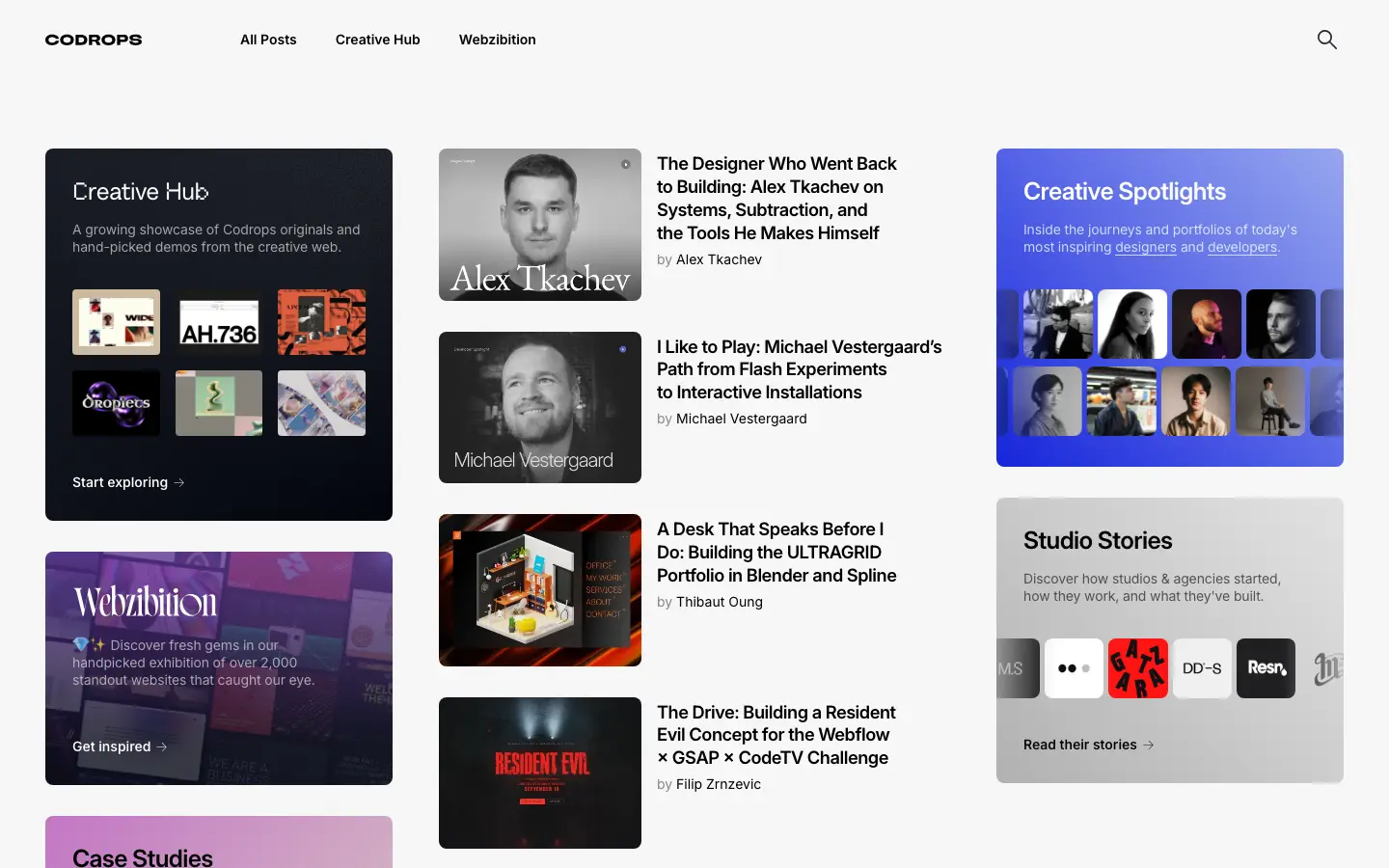
Task: Visit author Thibaut Oung's byline link
Action: (720, 602)
